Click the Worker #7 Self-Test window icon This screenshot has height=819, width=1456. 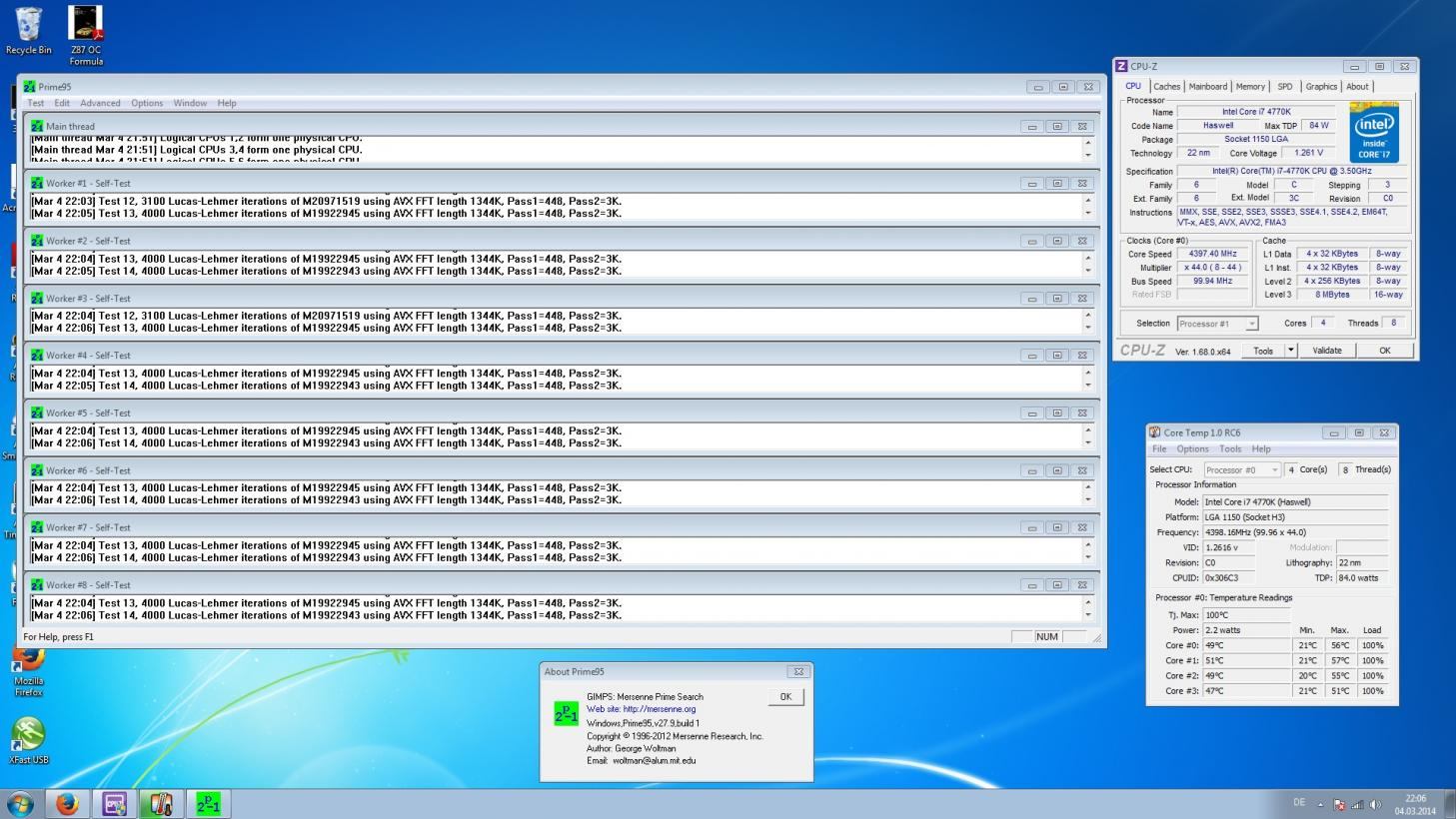(37, 527)
